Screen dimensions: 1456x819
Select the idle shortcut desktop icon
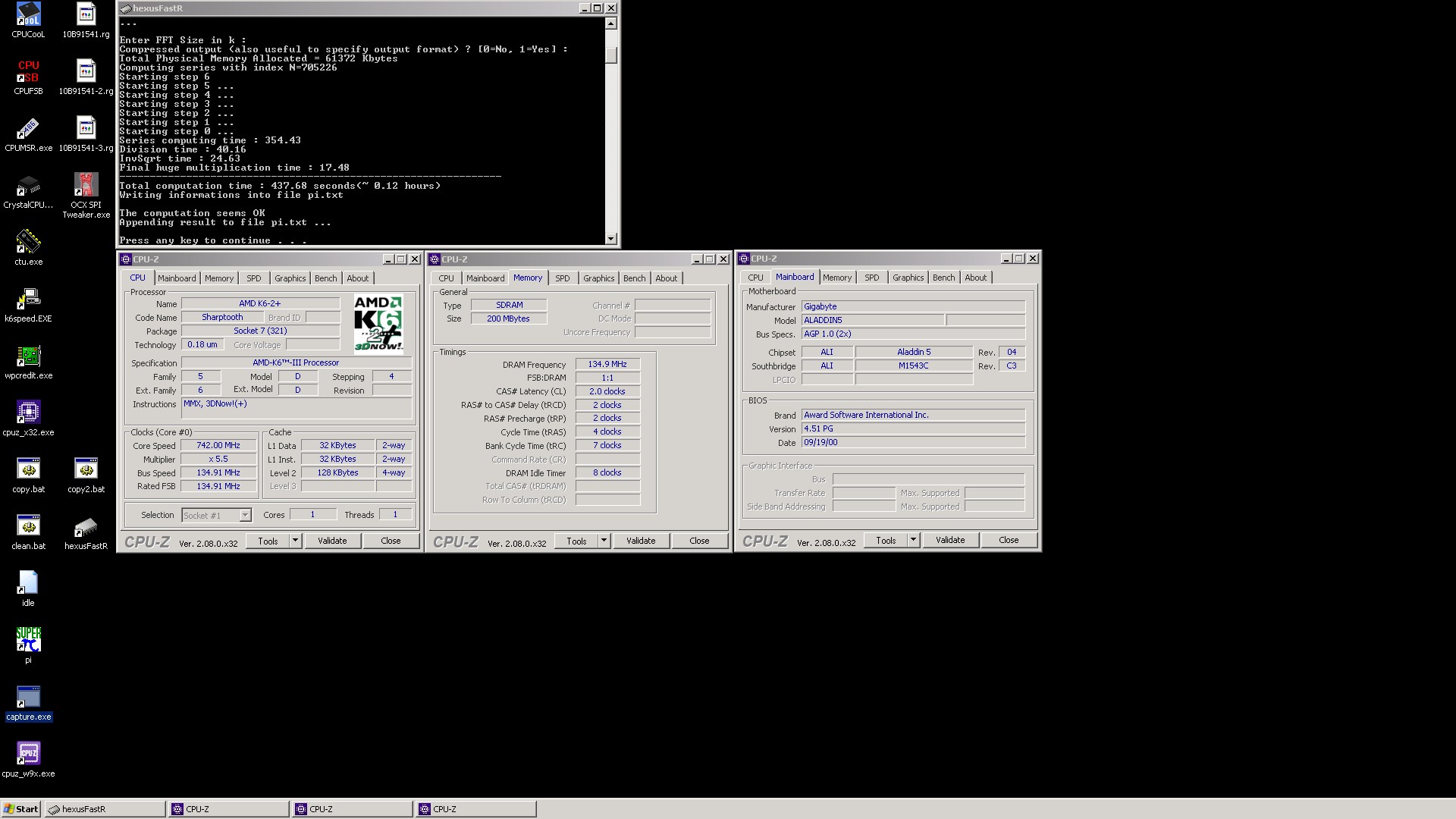click(28, 589)
